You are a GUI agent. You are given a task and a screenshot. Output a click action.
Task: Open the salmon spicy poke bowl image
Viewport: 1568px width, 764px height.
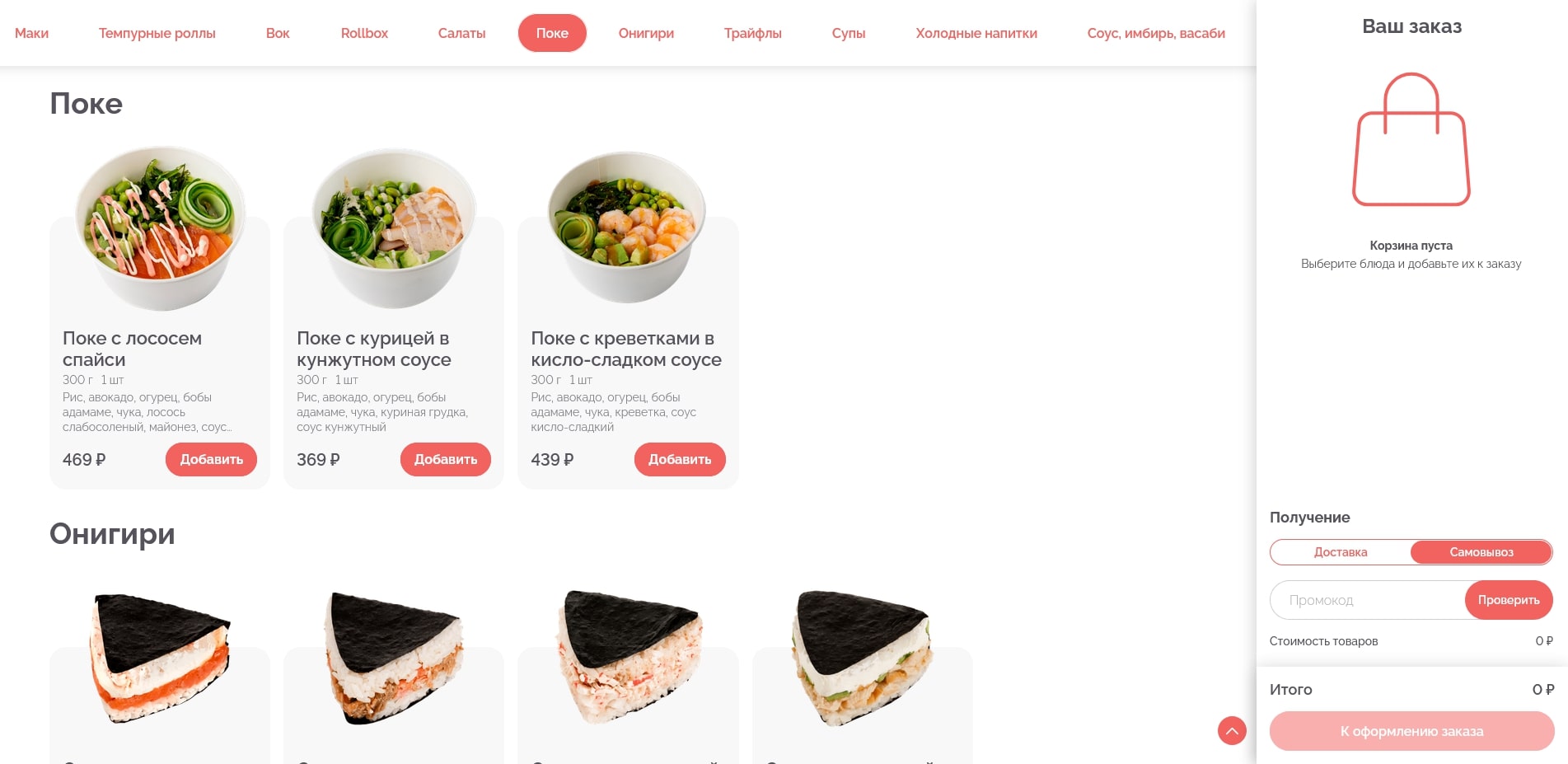[160, 228]
